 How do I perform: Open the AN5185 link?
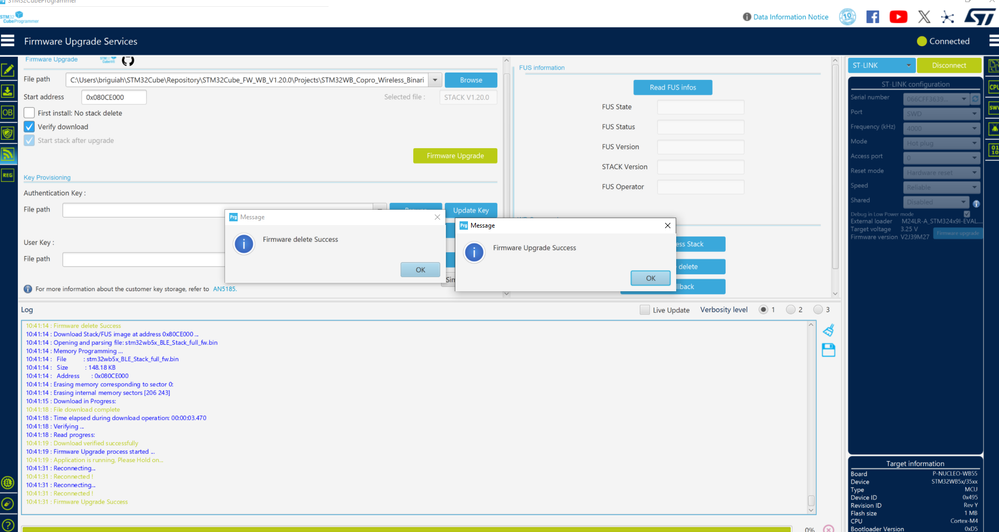point(224,289)
